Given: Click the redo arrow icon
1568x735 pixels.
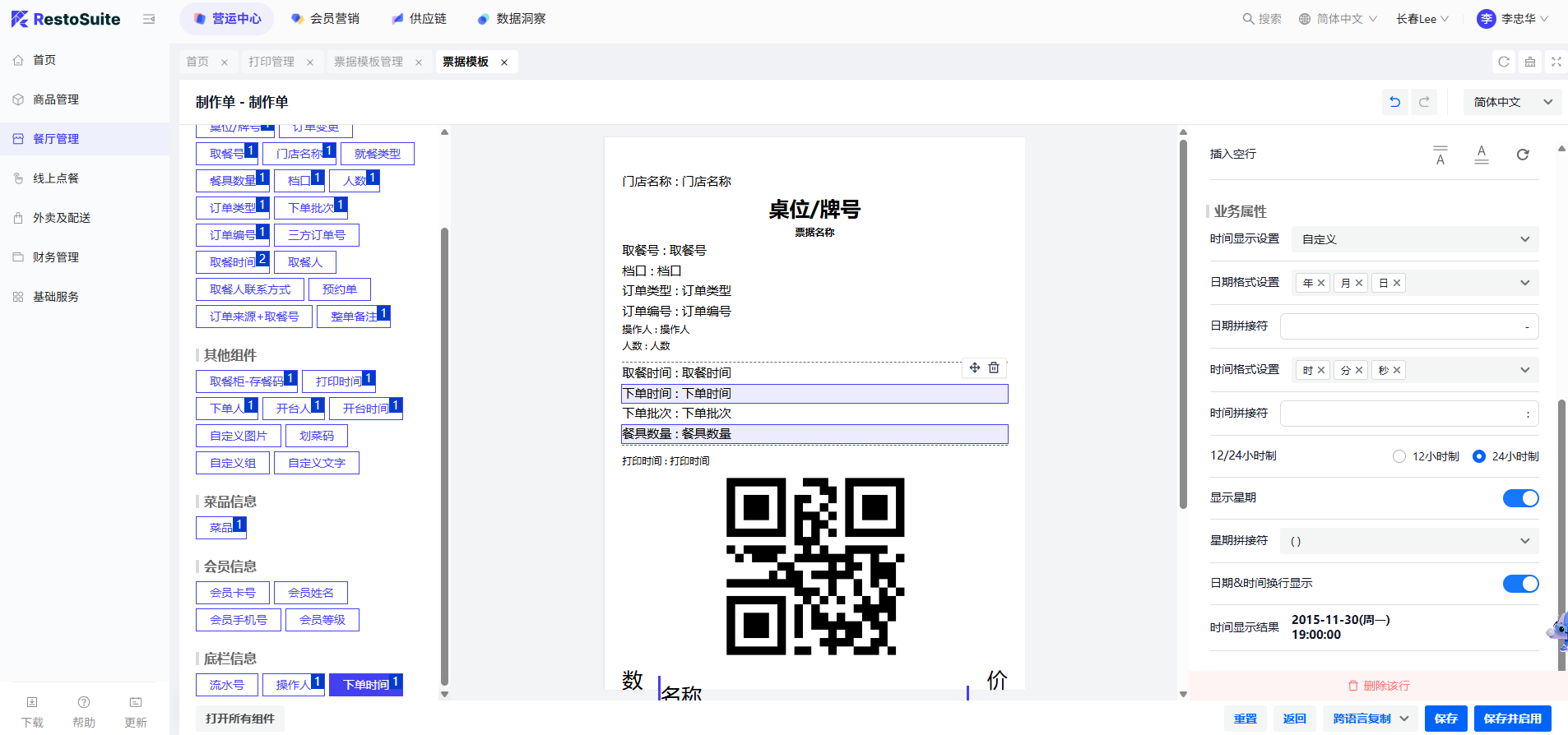Looking at the screenshot, I should click(1424, 102).
